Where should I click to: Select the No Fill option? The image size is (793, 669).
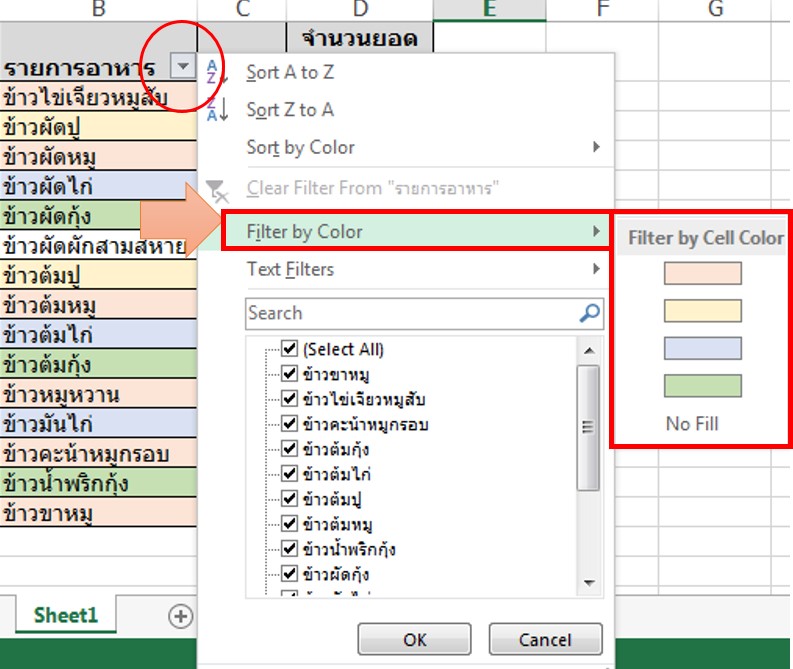click(x=692, y=424)
